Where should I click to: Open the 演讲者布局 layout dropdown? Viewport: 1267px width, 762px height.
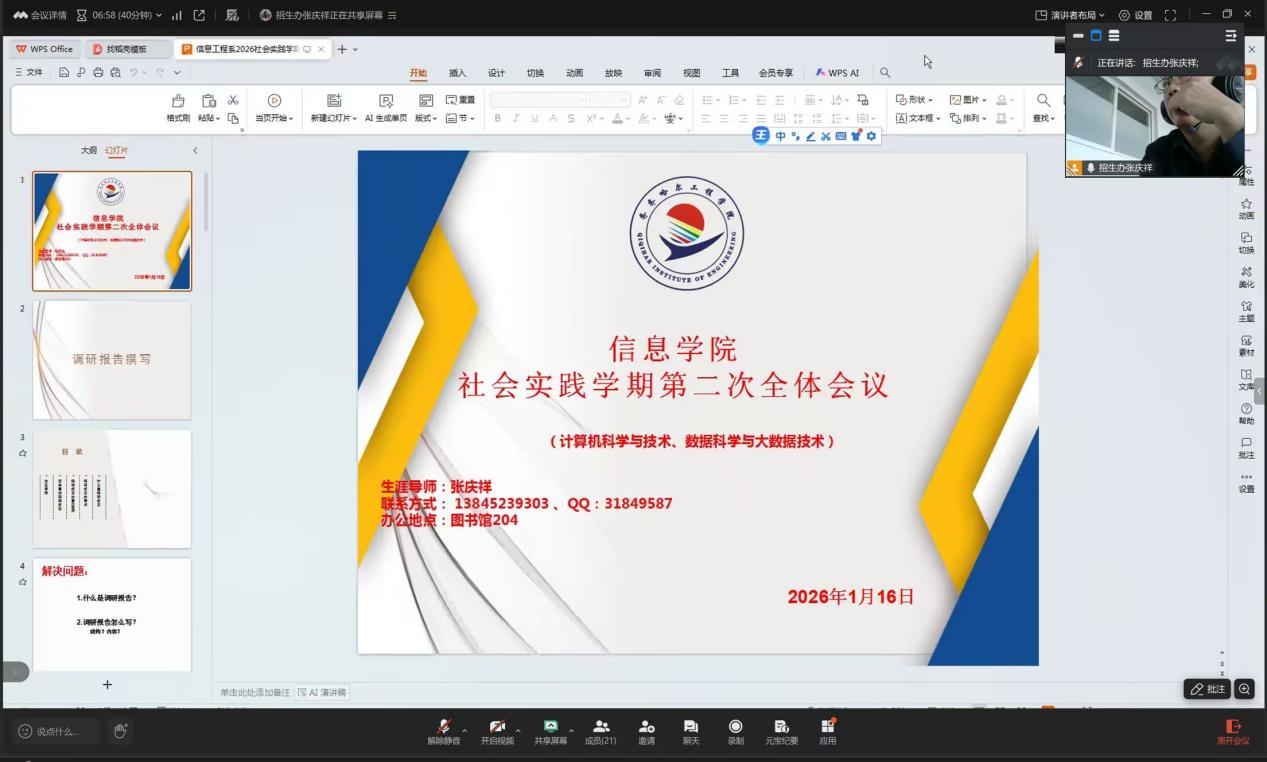[x=1070, y=15]
